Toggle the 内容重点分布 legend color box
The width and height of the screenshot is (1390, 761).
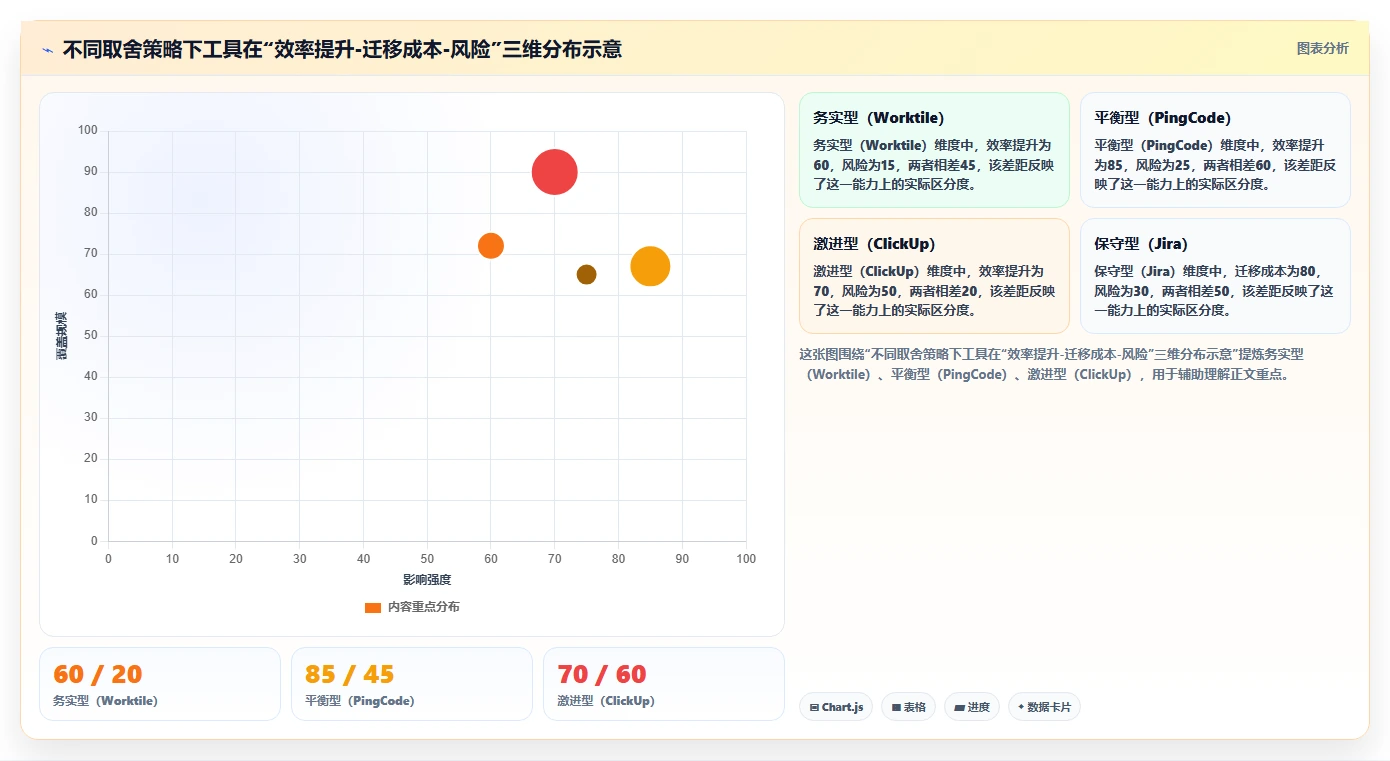pos(373,607)
